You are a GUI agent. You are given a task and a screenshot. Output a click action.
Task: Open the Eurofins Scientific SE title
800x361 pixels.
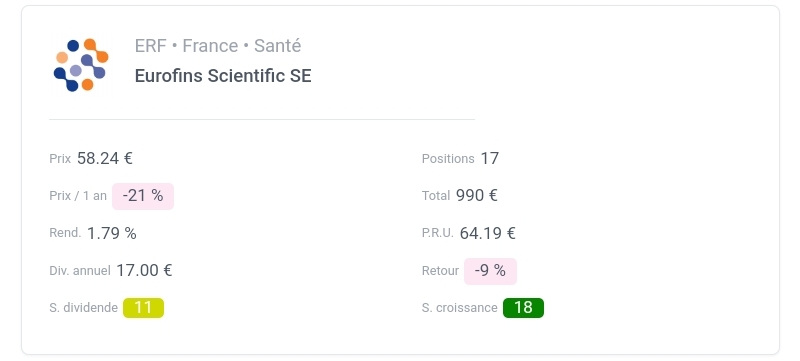pos(223,76)
